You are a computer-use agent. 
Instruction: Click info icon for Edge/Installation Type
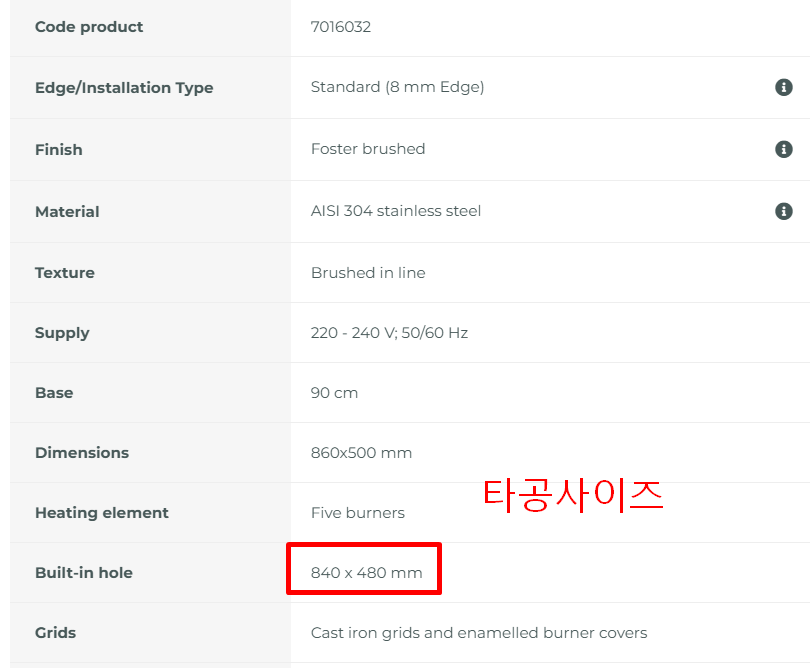pyautogui.click(x=784, y=88)
